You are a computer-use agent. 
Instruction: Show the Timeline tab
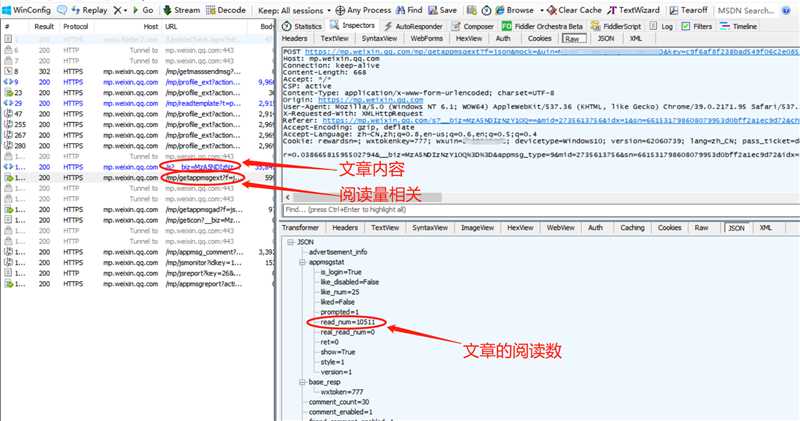738,26
